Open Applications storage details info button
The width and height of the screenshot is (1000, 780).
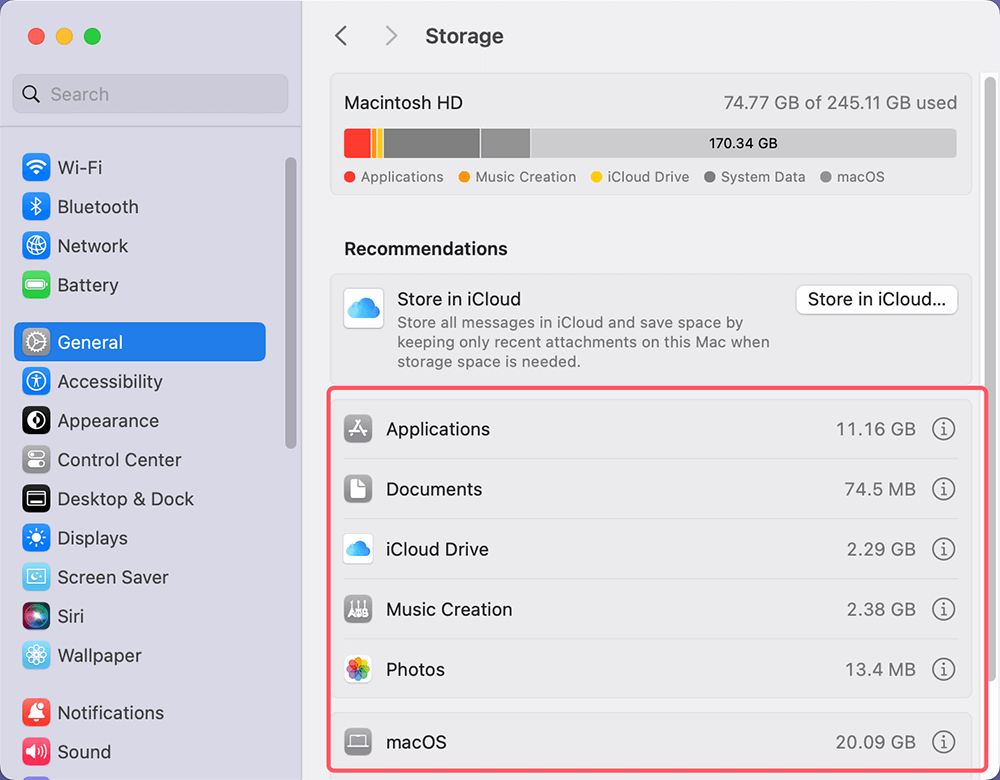point(943,429)
